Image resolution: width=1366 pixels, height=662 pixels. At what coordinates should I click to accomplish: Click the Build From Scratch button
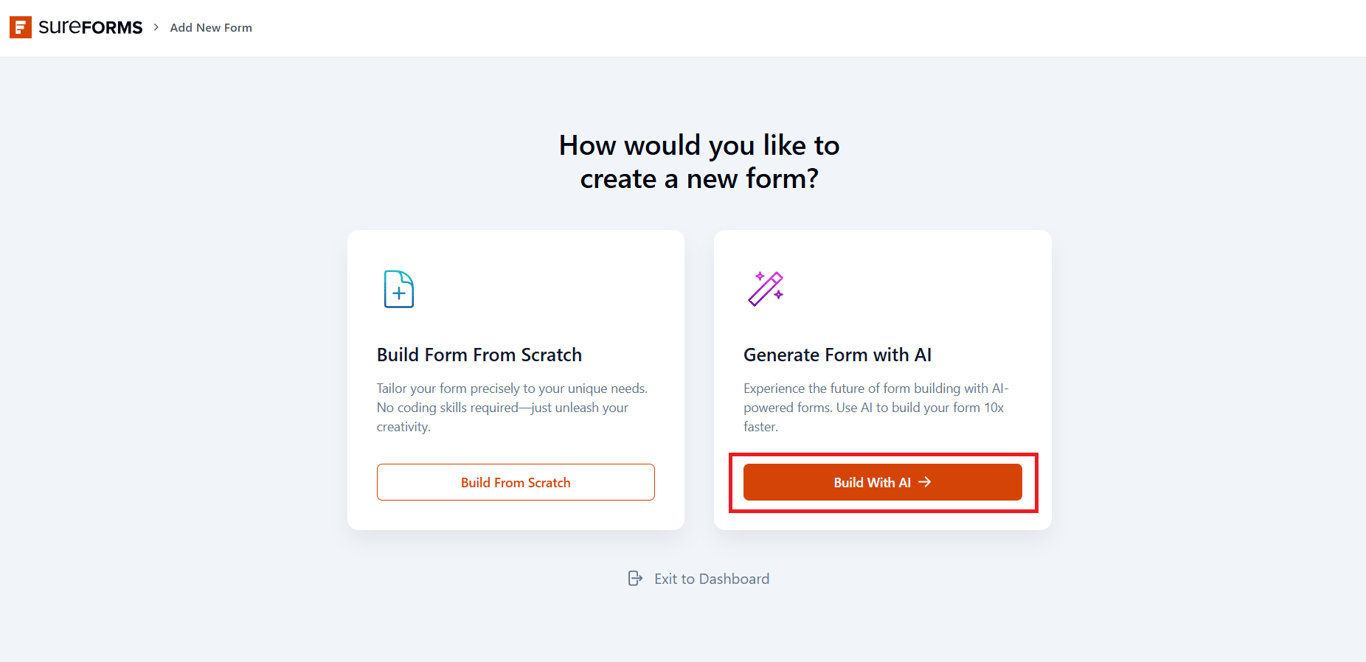click(x=515, y=481)
